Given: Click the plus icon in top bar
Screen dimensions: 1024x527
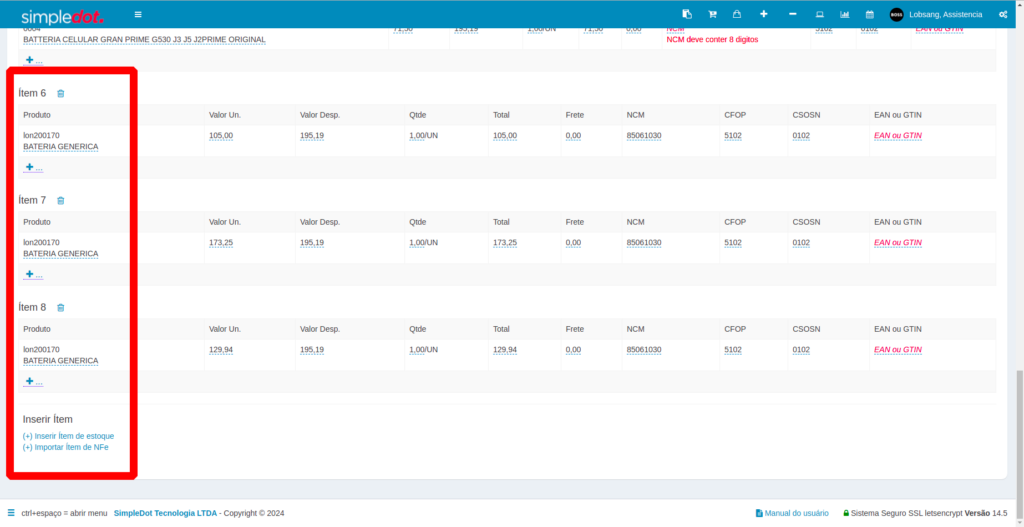Looking at the screenshot, I should coord(764,14).
